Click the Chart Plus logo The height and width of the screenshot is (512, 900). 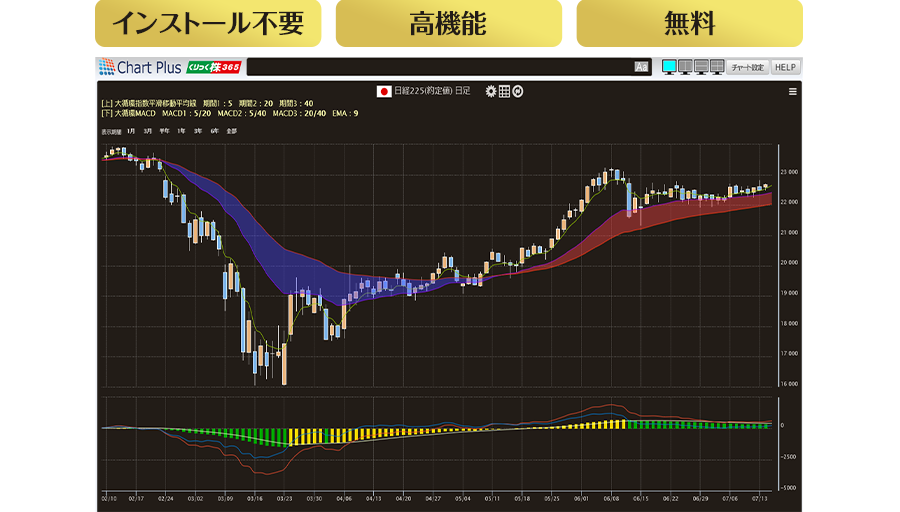coord(140,67)
